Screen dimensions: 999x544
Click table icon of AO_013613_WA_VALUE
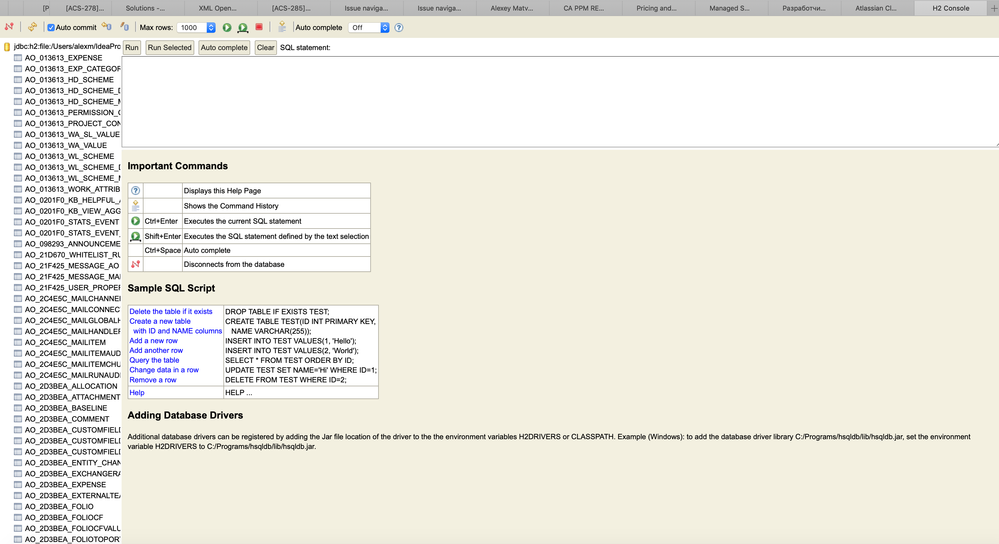(18, 145)
